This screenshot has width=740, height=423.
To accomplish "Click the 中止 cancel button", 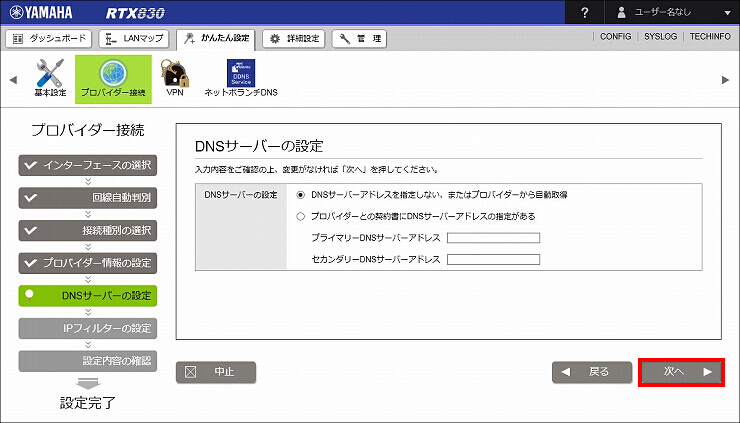I will (216, 372).
